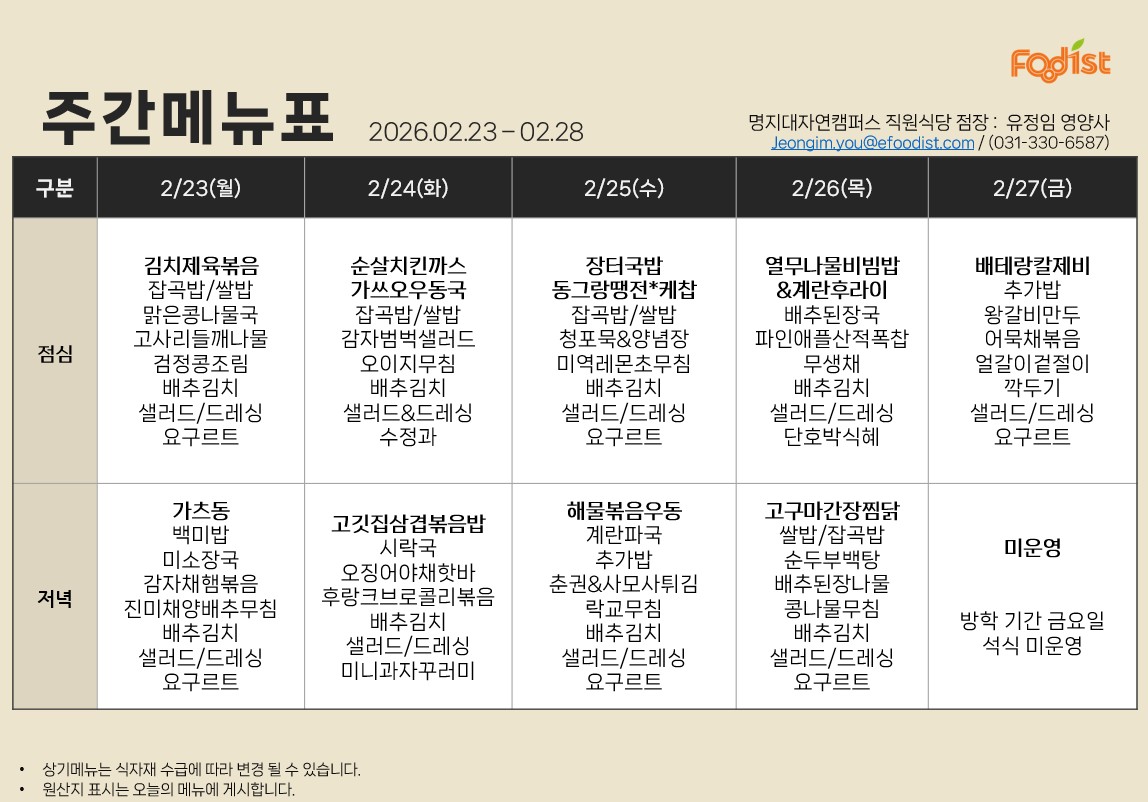
Task: Select the 2/27(금) column header
Action: pos(1032,187)
